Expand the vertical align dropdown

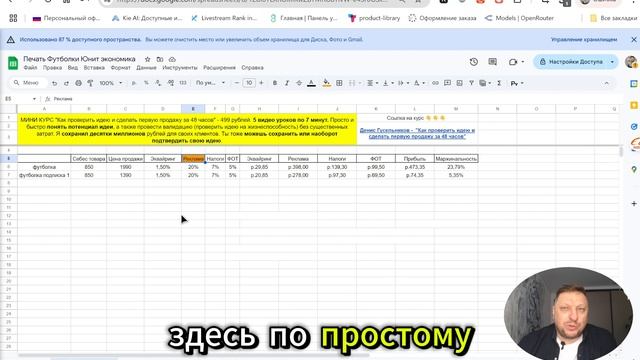click(x=392, y=83)
